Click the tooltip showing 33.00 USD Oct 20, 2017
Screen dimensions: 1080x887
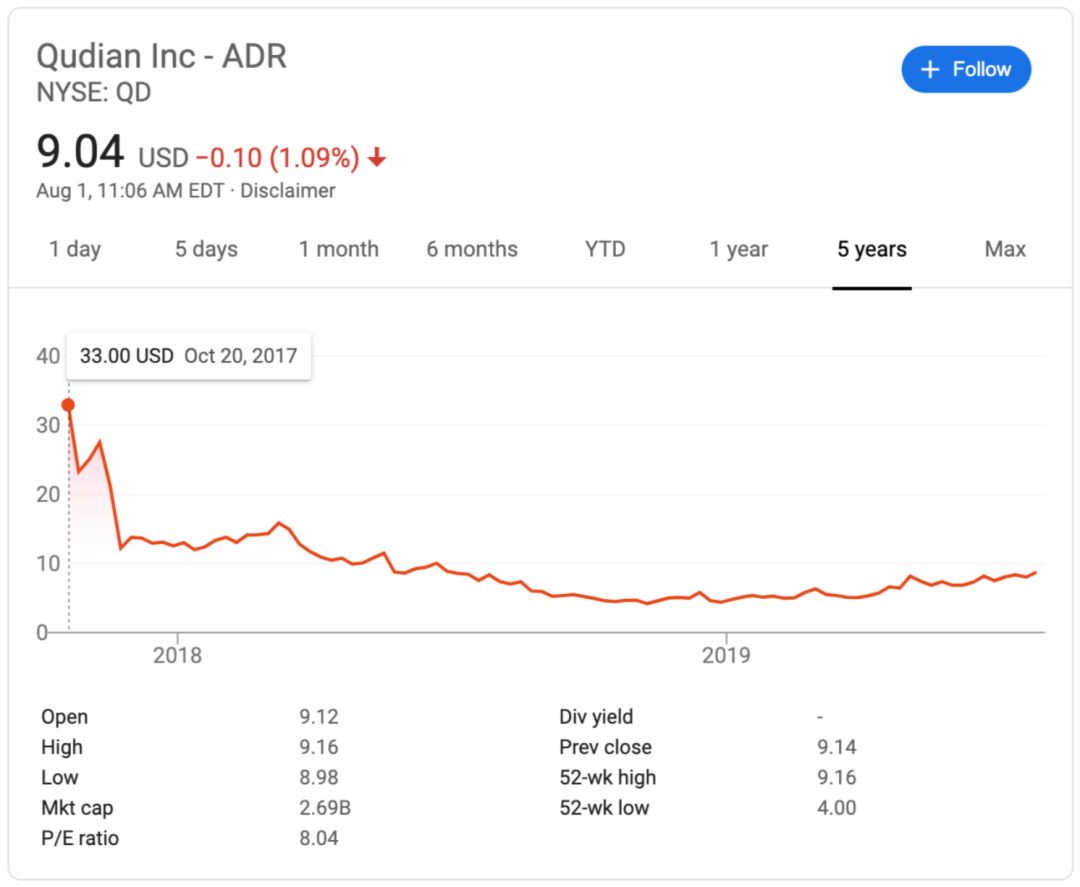[188, 356]
